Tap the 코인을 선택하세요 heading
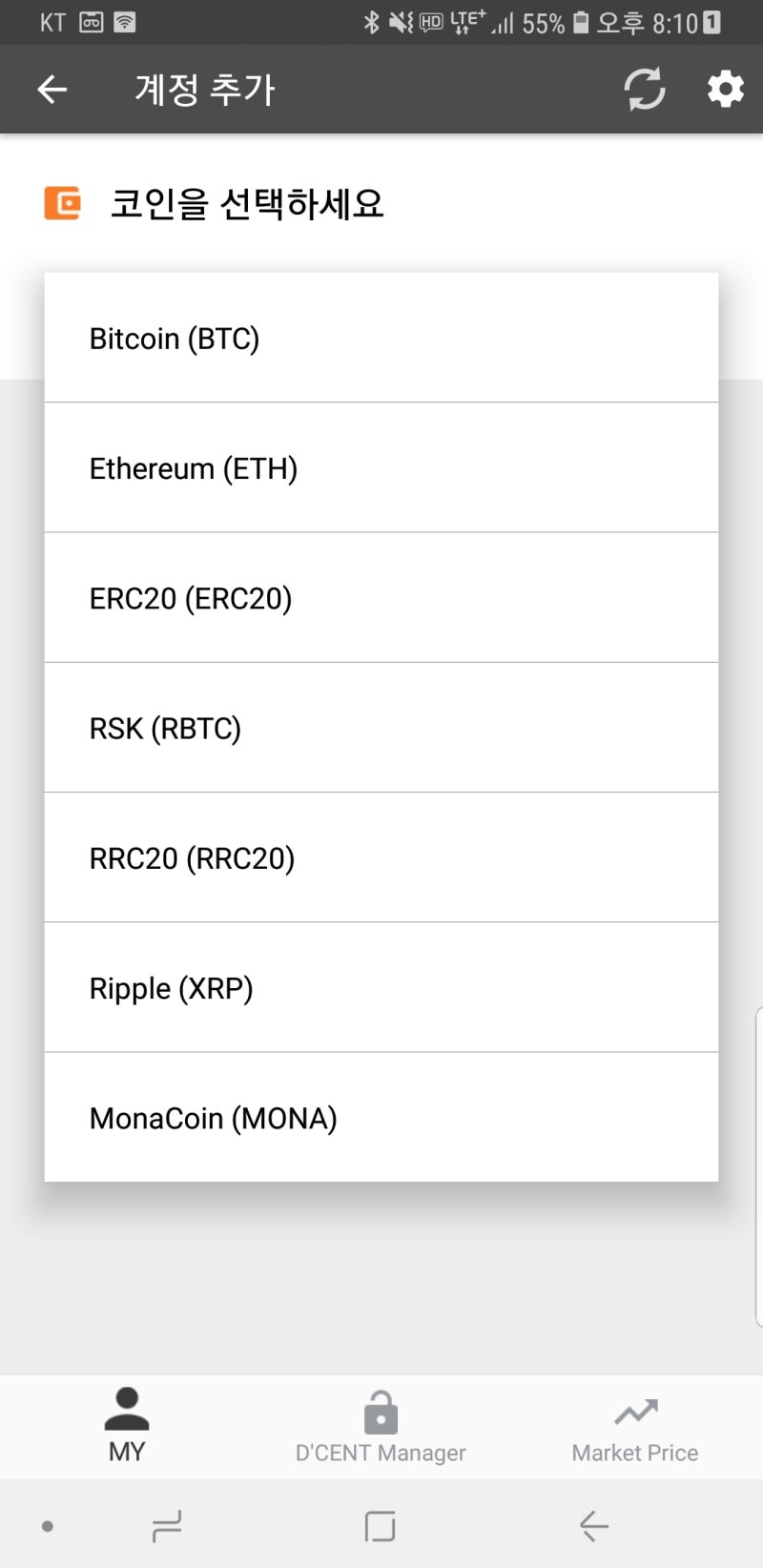 [x=247, y=203]
